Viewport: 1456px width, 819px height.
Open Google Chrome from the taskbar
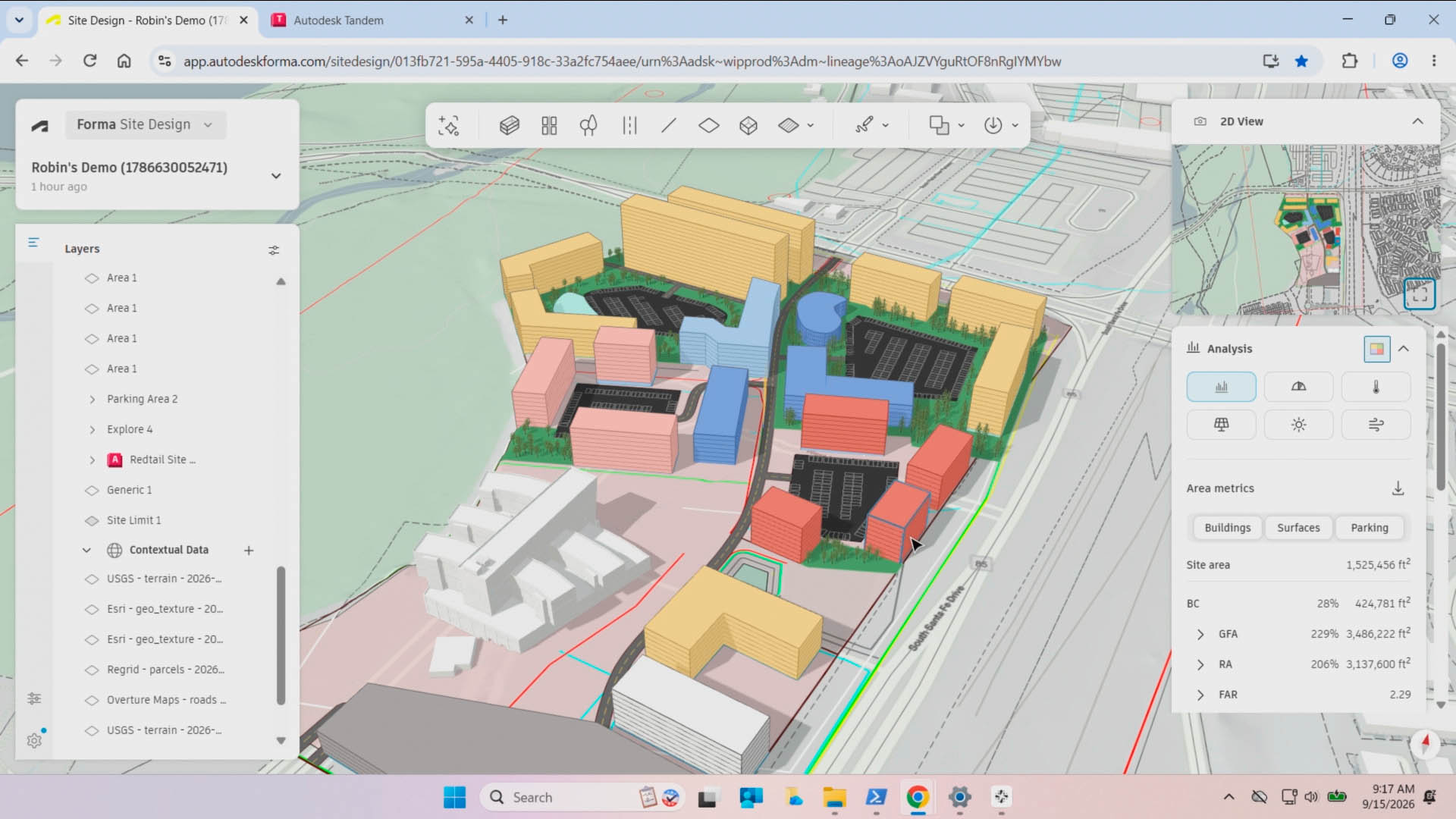click(918, 797)
